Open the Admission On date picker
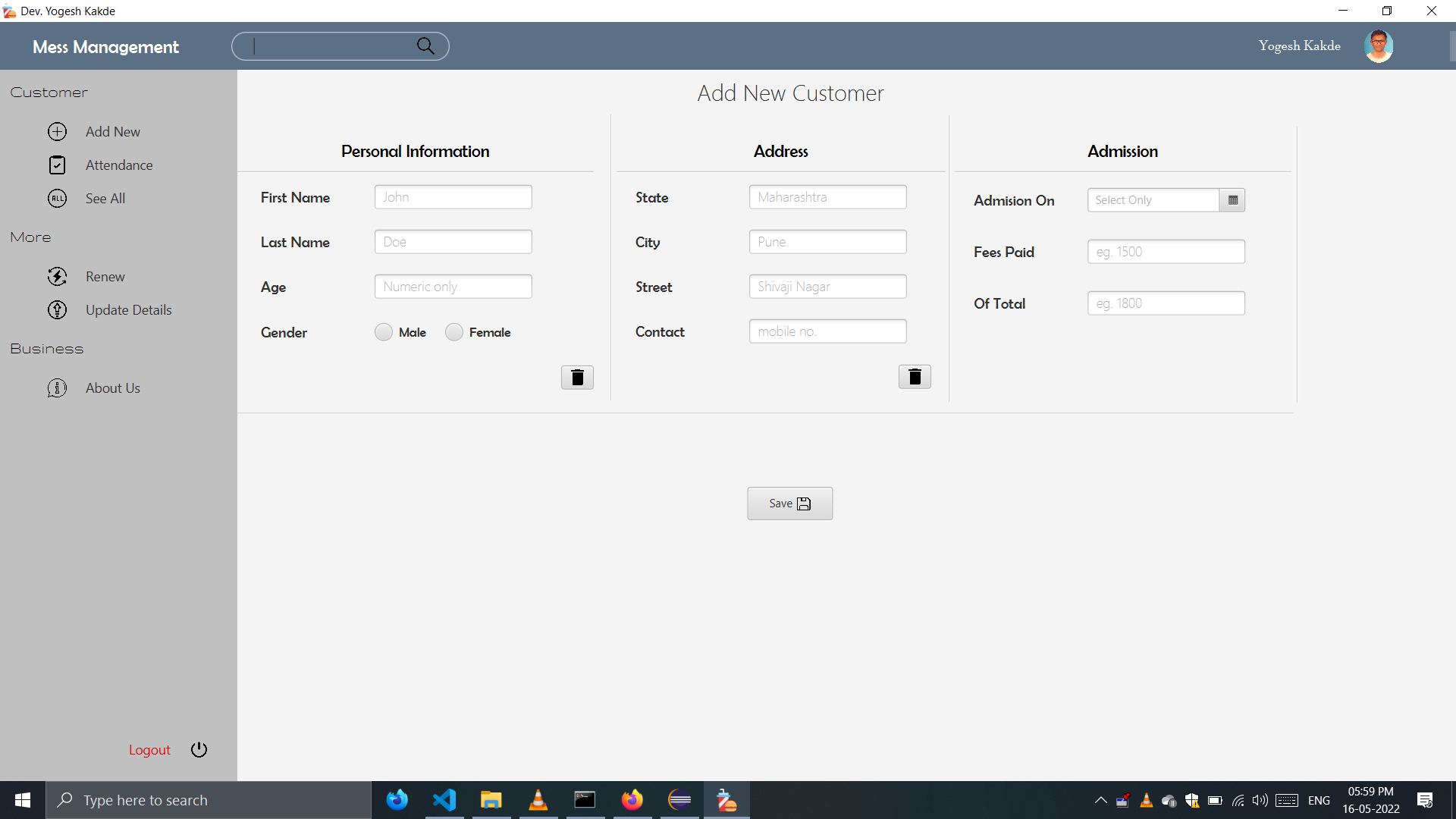The image size is (1456, 819). 1232,199
